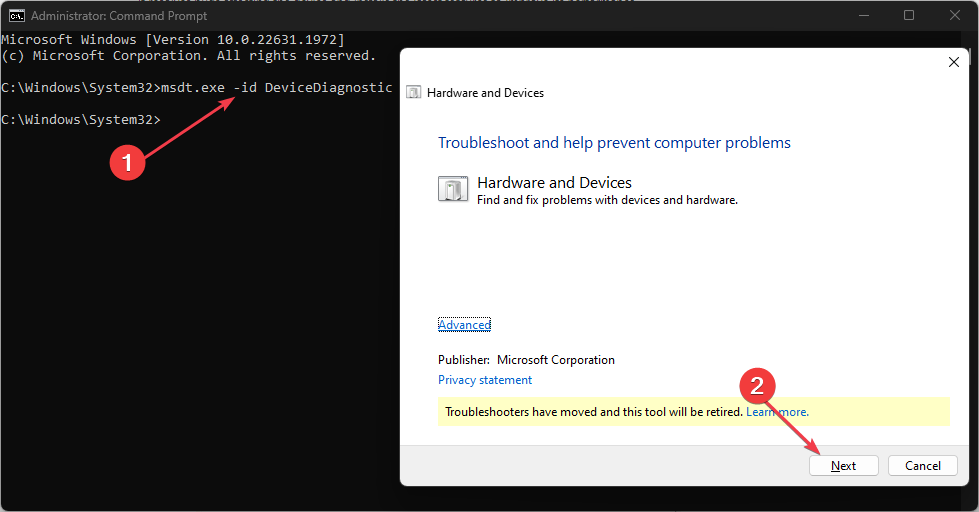Open the Advanced link

click(464, 325)
